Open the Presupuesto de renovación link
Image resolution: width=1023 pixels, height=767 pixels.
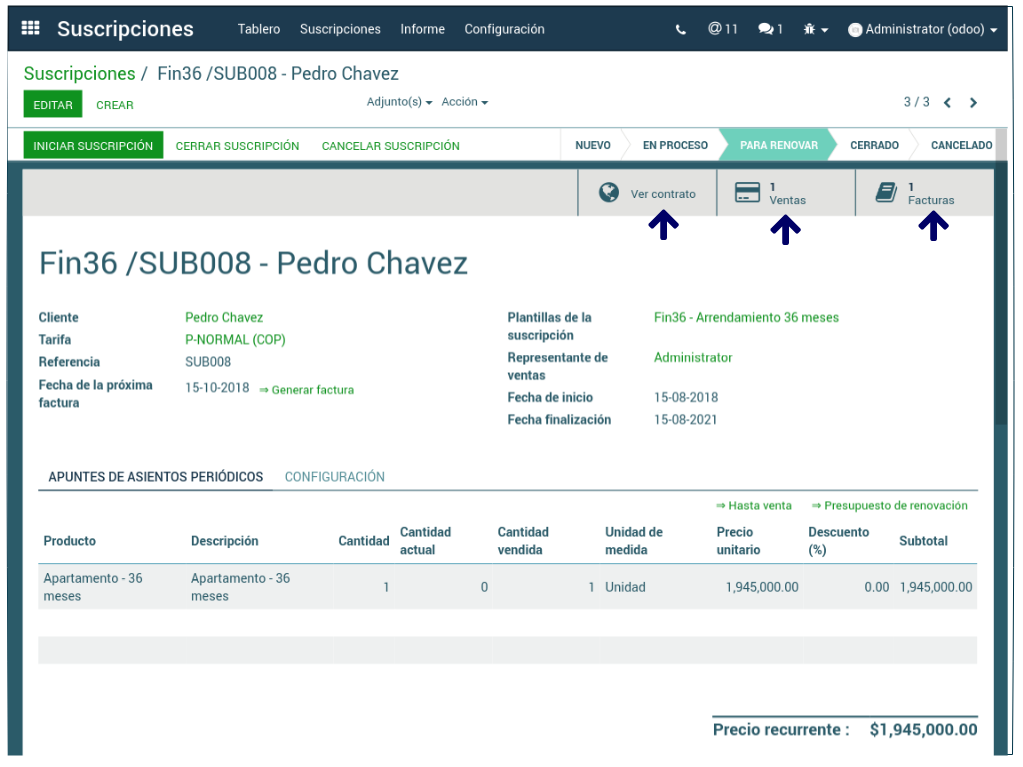889,506
